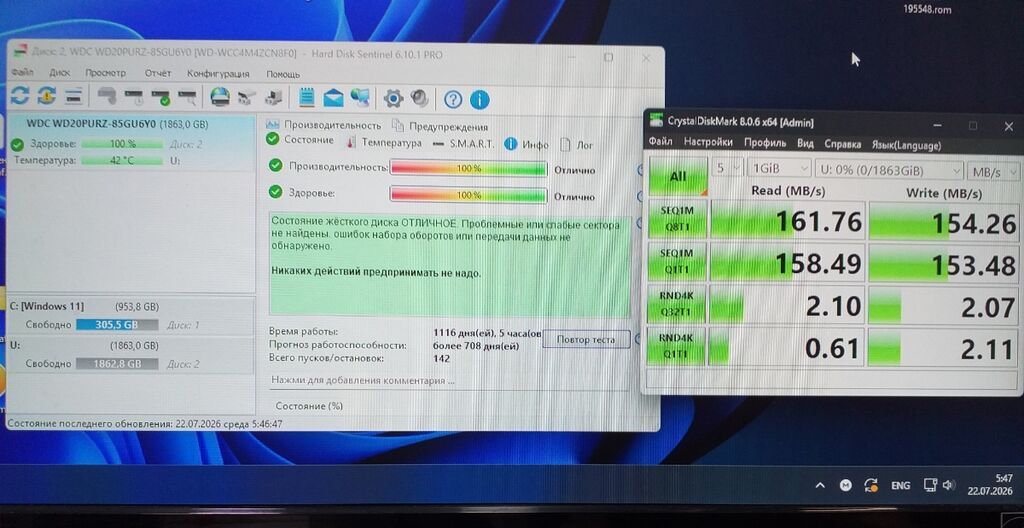The height and width of the screenshot is (528, 1024).
Task: Run the RND4K Q32T1 test button
Action: click(677, 305)
